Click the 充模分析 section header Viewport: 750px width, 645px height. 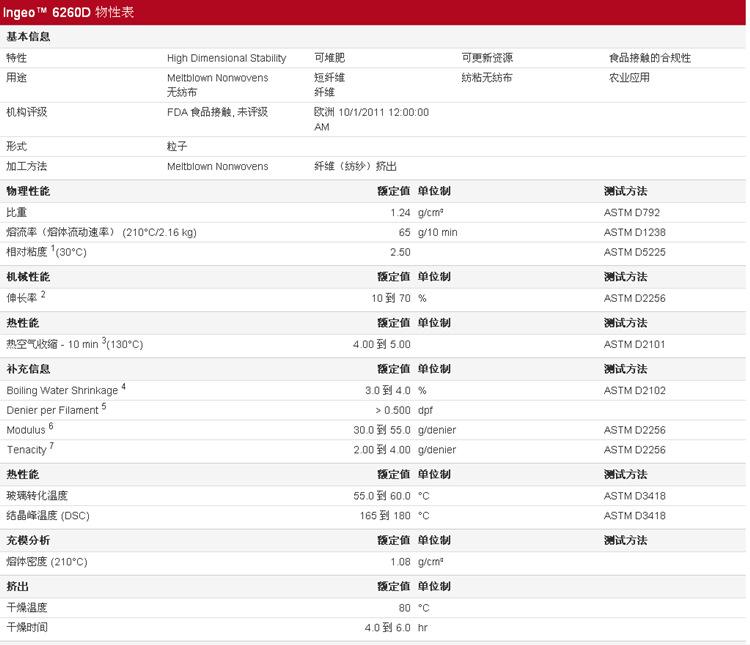(28, 540)
